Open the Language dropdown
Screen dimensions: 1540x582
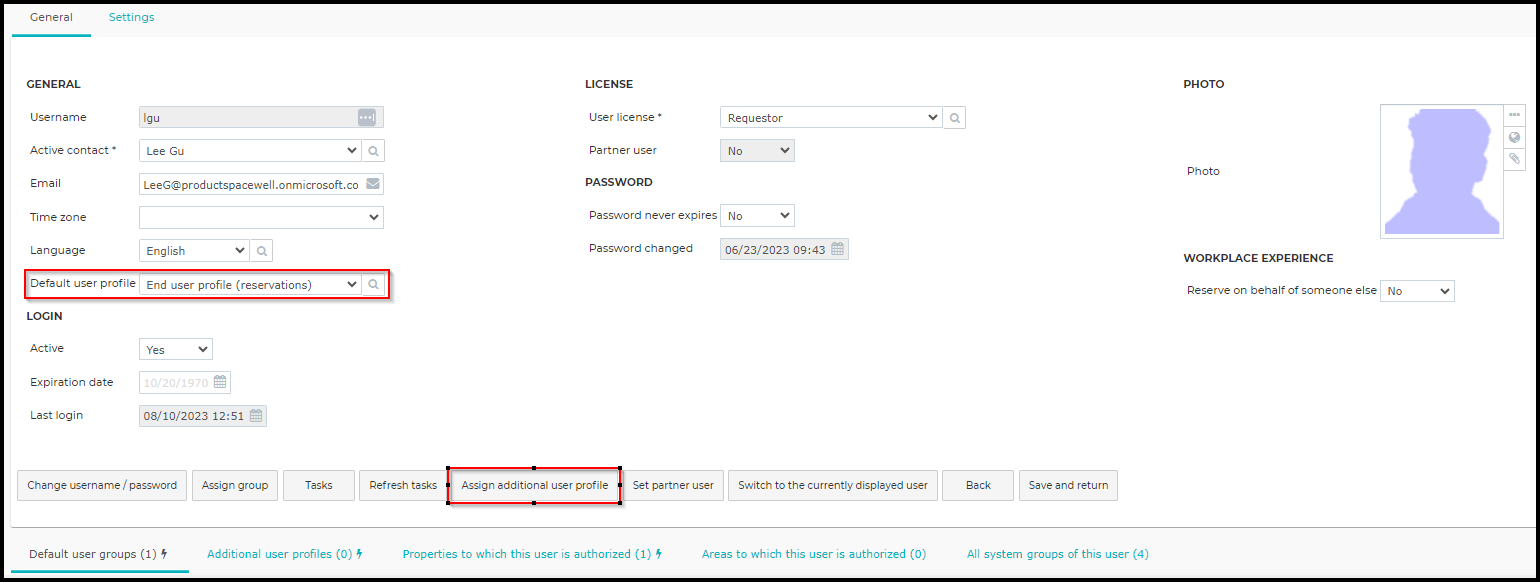(x=194, y=251)
